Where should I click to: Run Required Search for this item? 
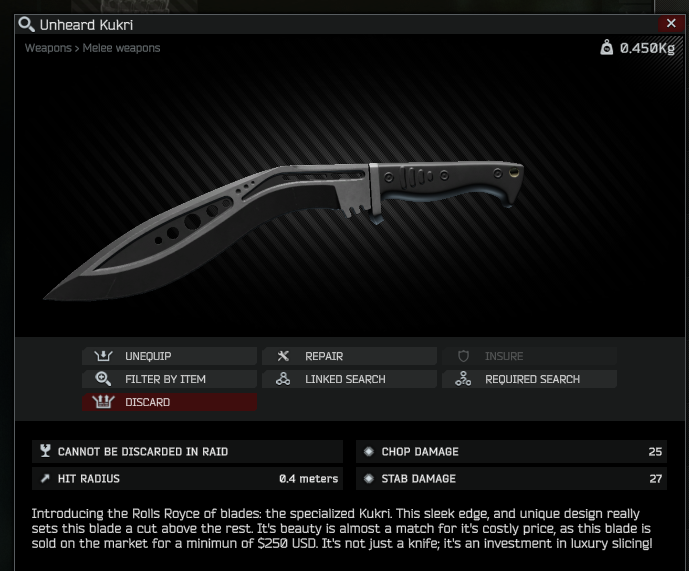tap(529, 379)
